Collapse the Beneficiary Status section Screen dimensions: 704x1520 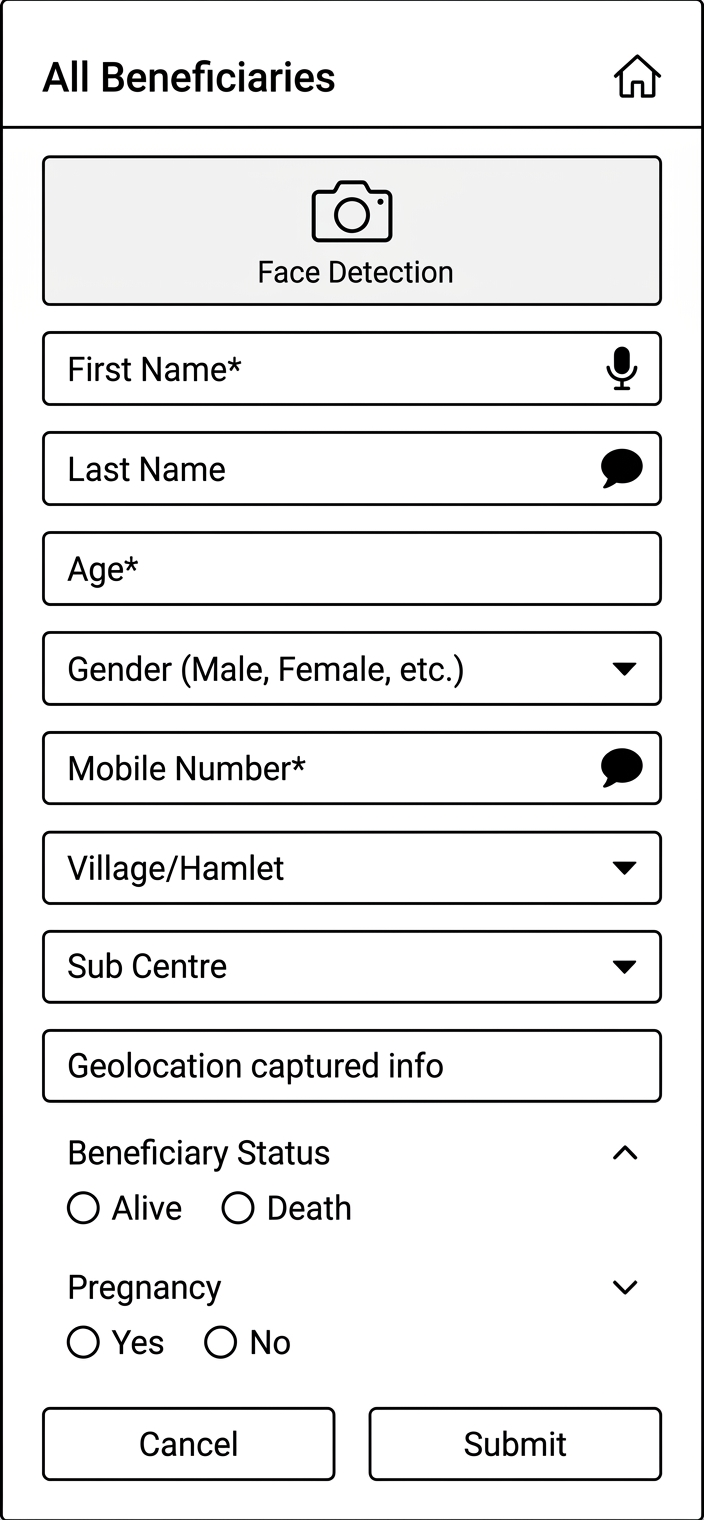(x=624, y=1153)
